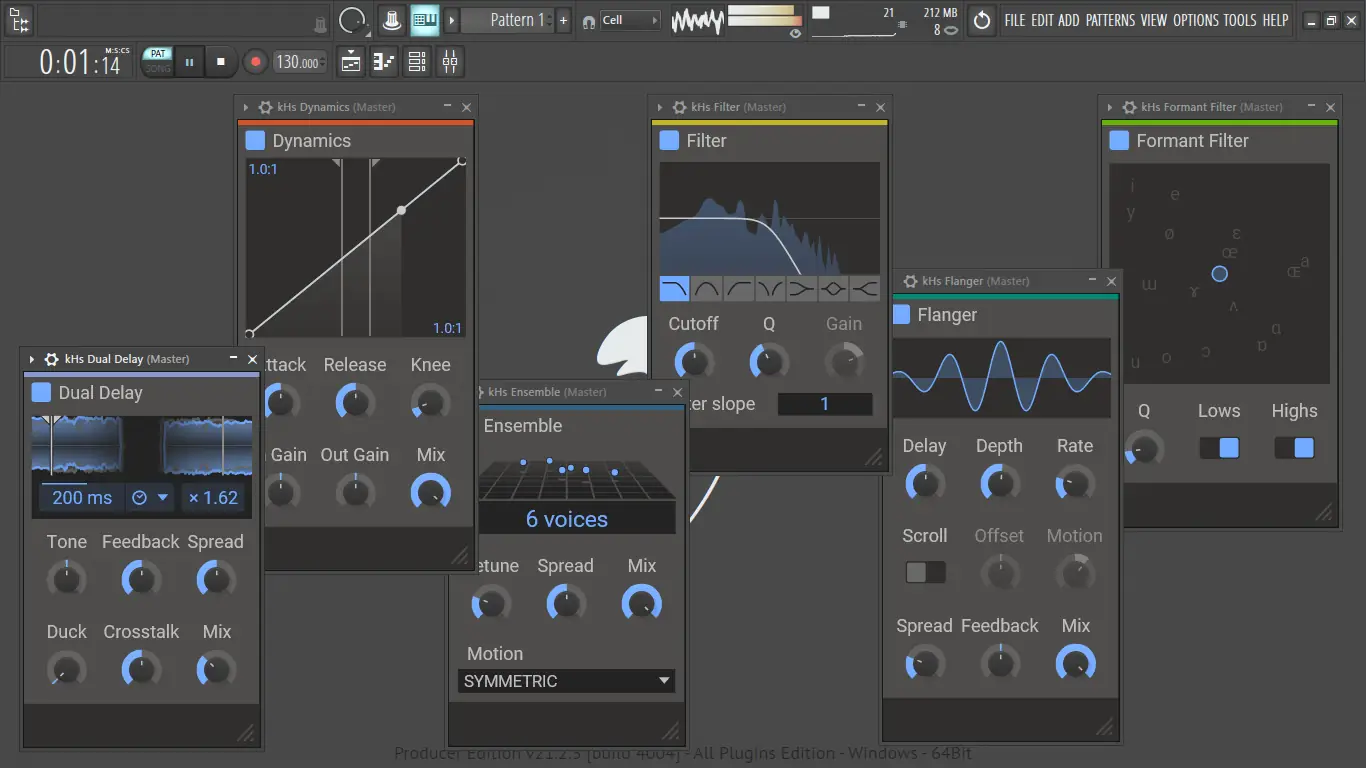Click the gear icon in kHs Dual Delay title
The height and width of the screenshot is (768, 1366).
tap(52, 359)
